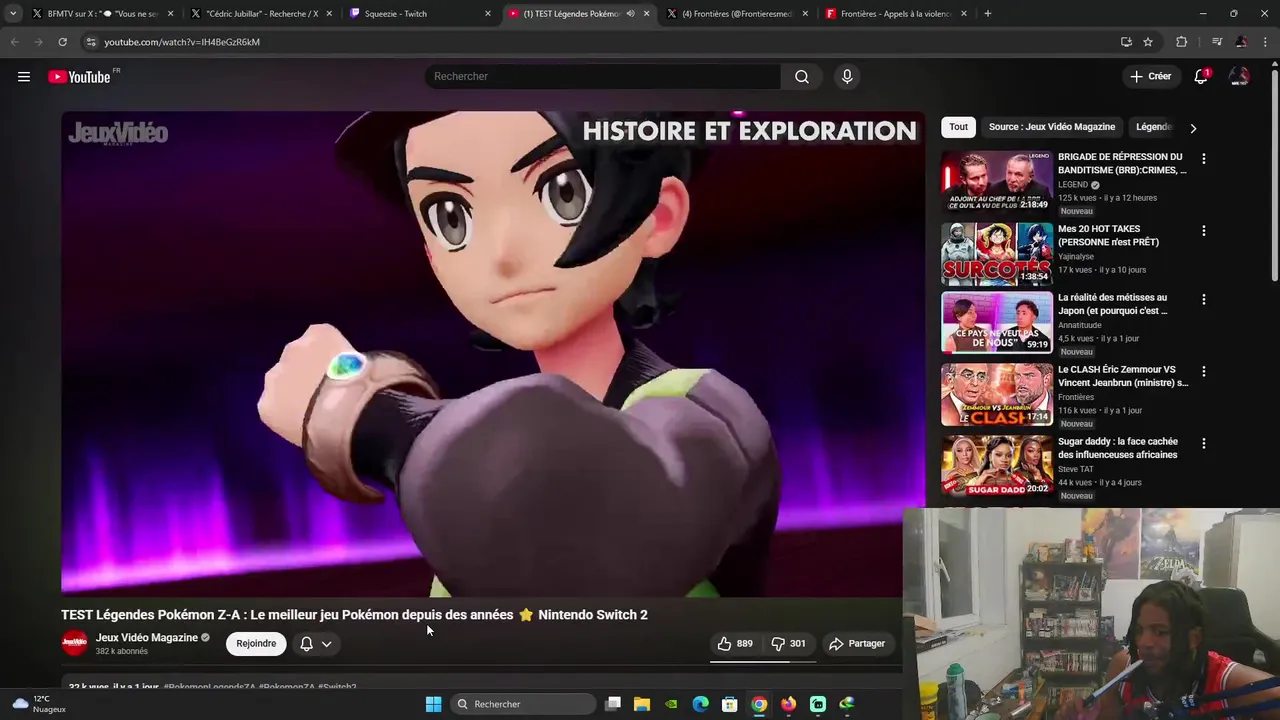Viewport: 1280px width, 720px height.
Task: Click the Rejoindre button
Action: click(256, 644)
